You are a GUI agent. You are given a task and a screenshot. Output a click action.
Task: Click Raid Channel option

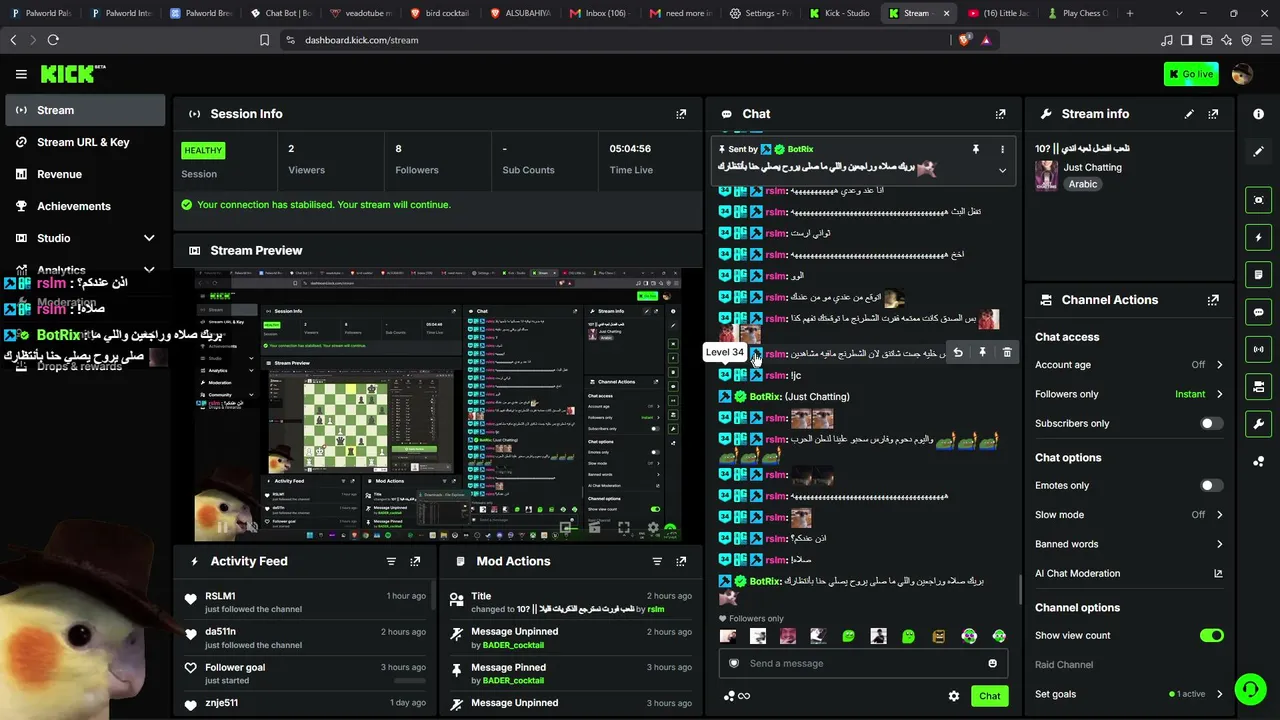[1064, 665]
